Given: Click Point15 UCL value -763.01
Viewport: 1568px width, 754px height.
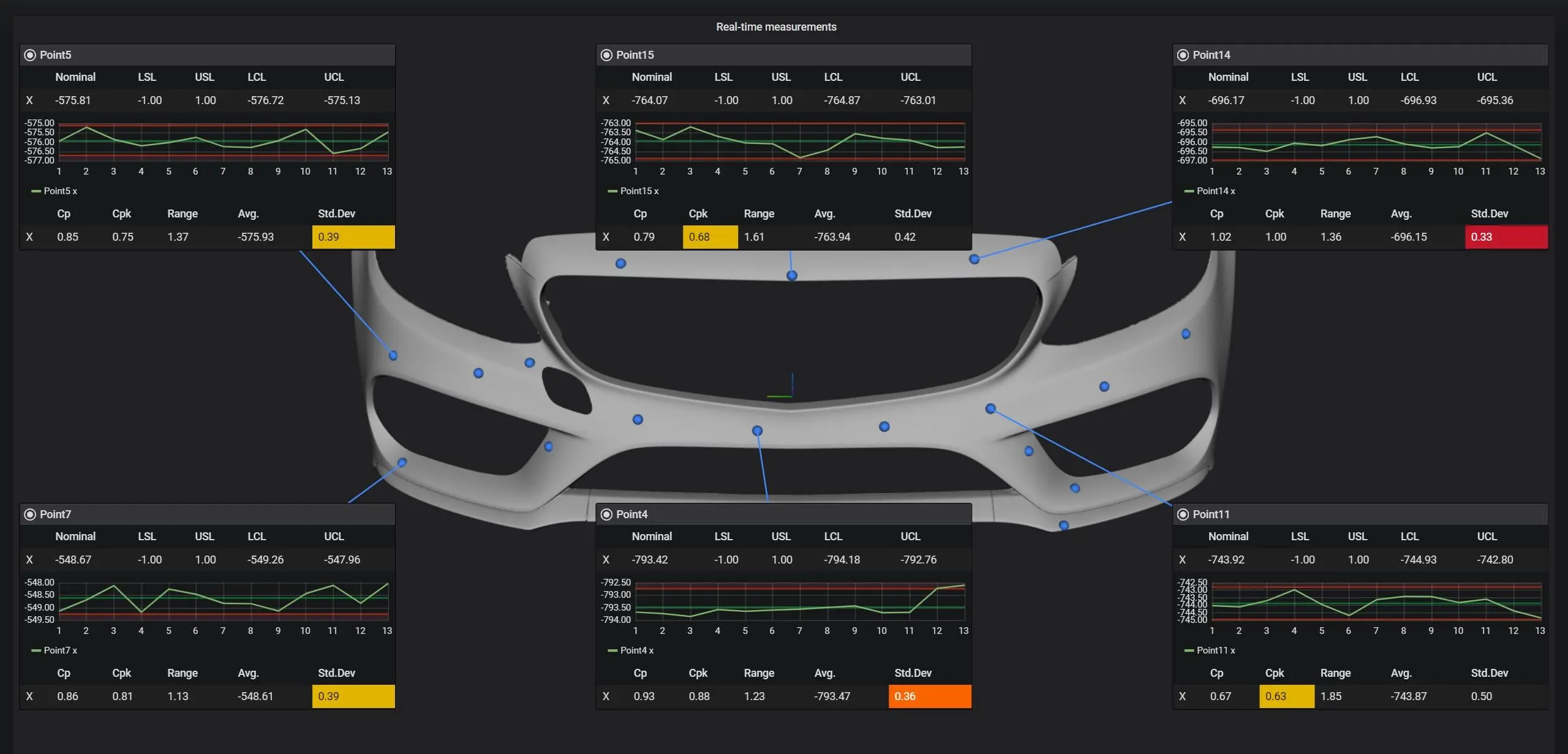Looking at the screenshot, I should pos(918,100).
